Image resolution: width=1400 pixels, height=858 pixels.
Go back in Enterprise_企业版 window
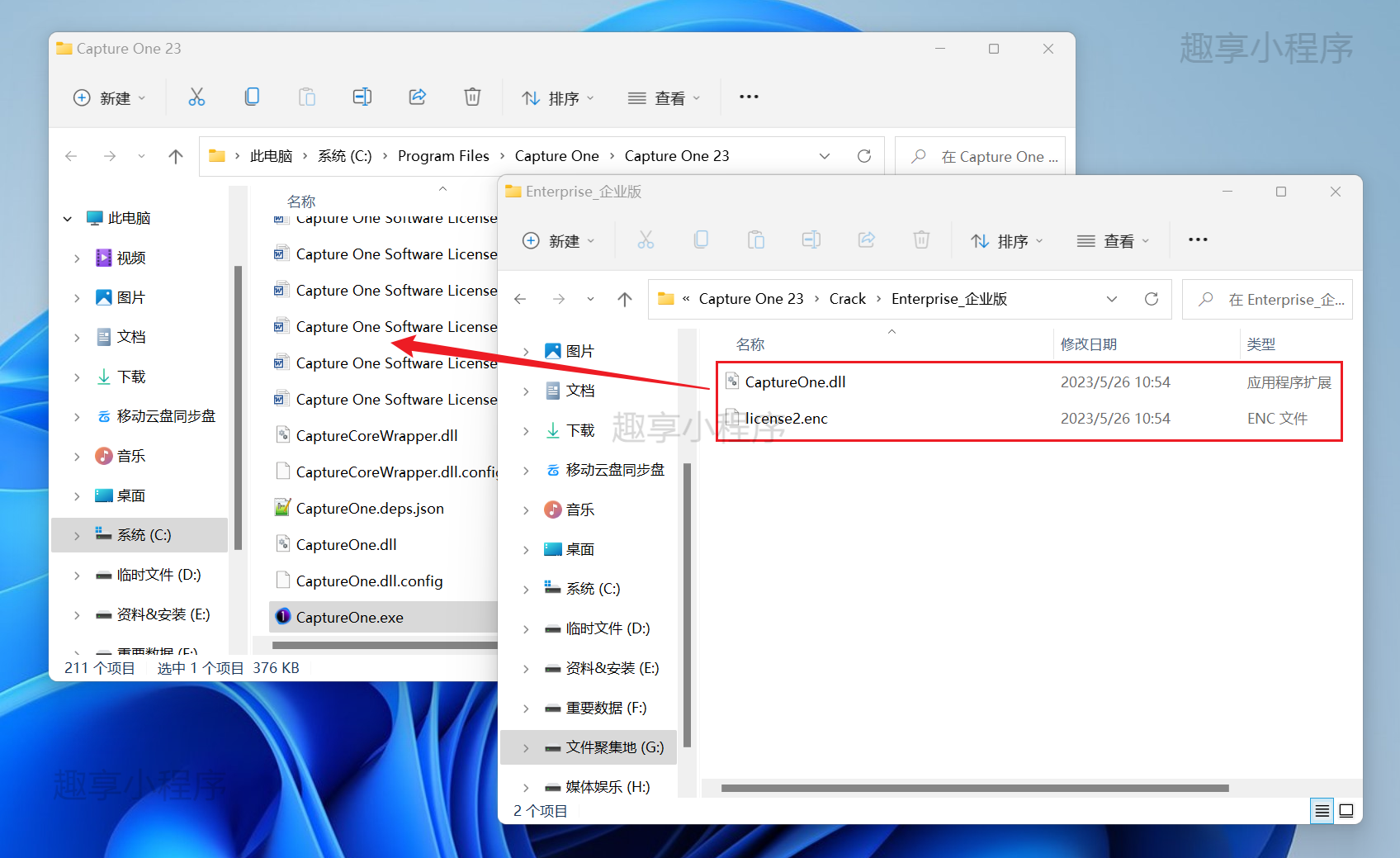click(x=520, y=299)
